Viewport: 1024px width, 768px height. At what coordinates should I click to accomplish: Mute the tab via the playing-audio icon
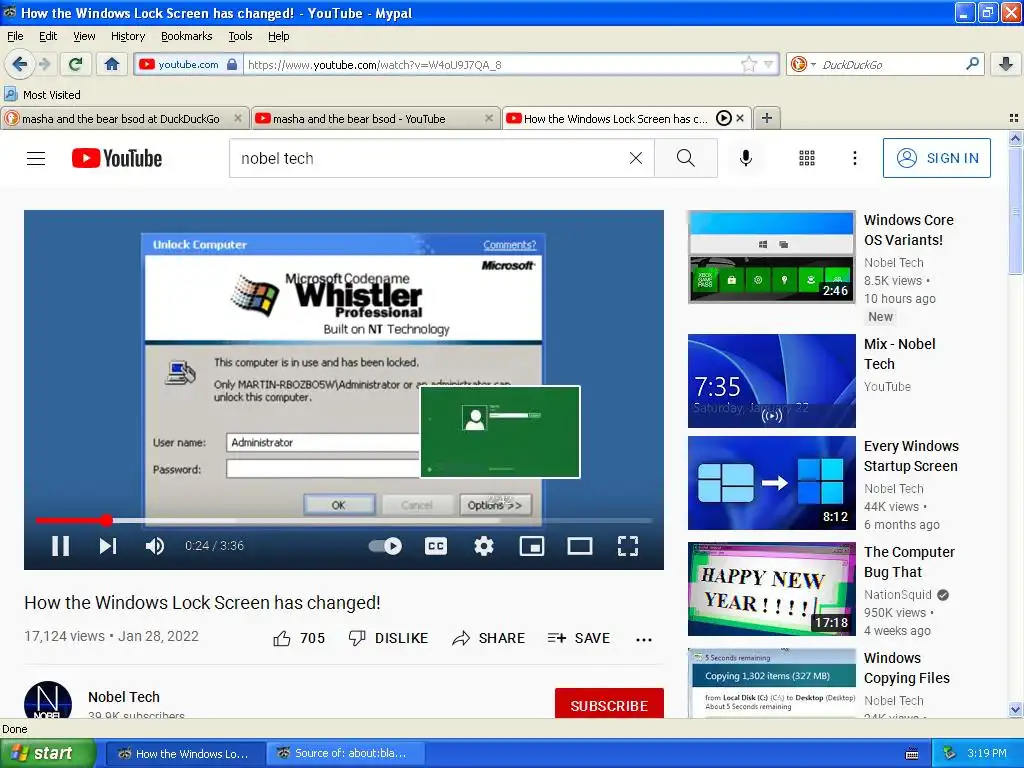pyautogui.click(x=724, y=118)
